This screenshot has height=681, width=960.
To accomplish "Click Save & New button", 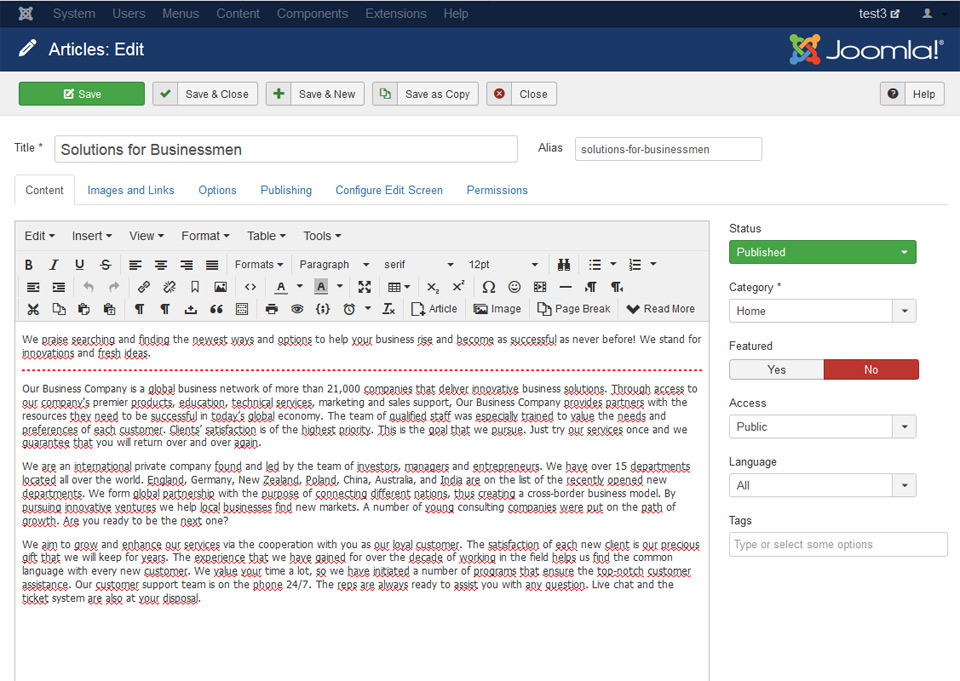I will point(315,94).
